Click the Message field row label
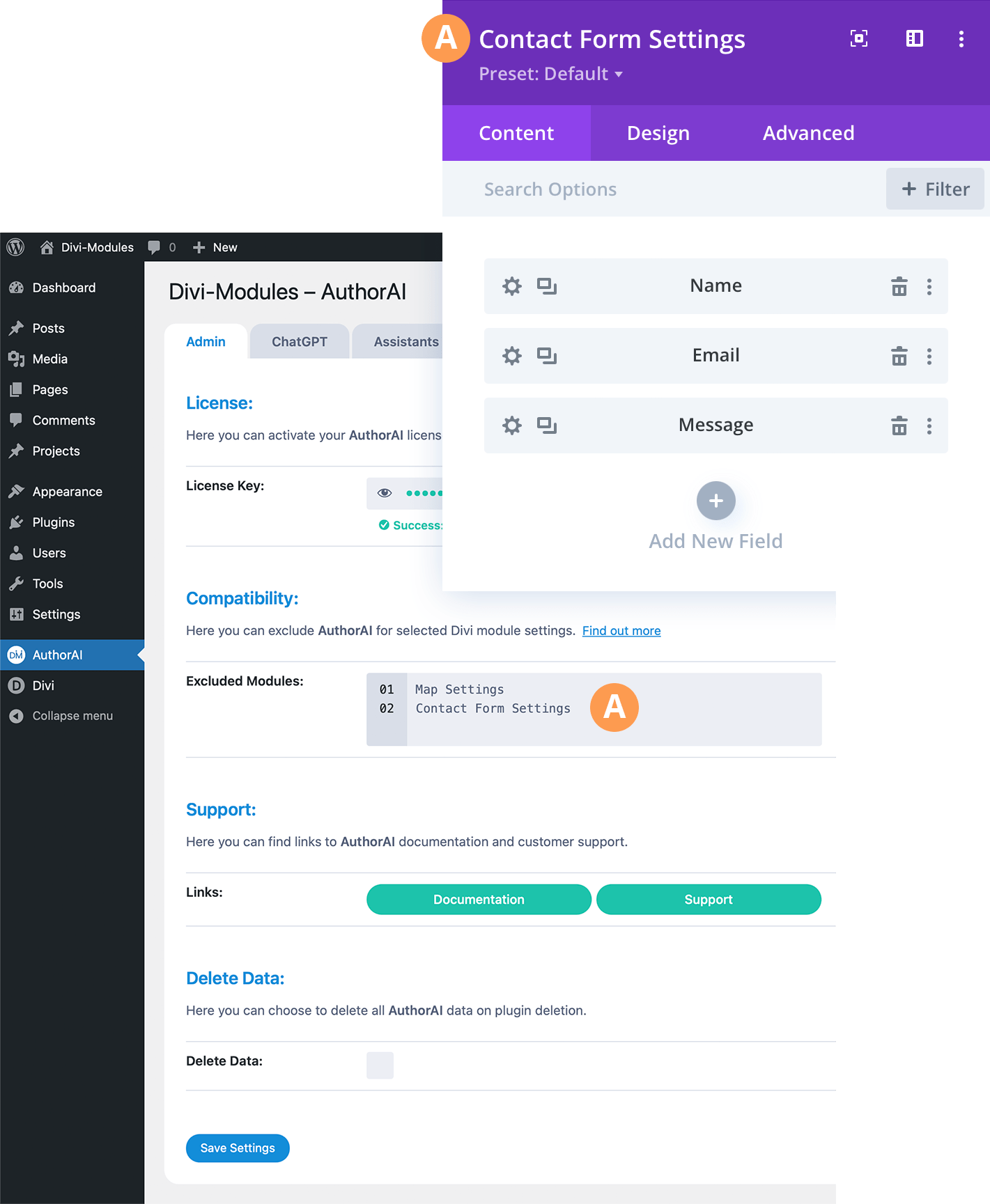This screenshot has width=990, height=1204. click(x=716, y=425)
